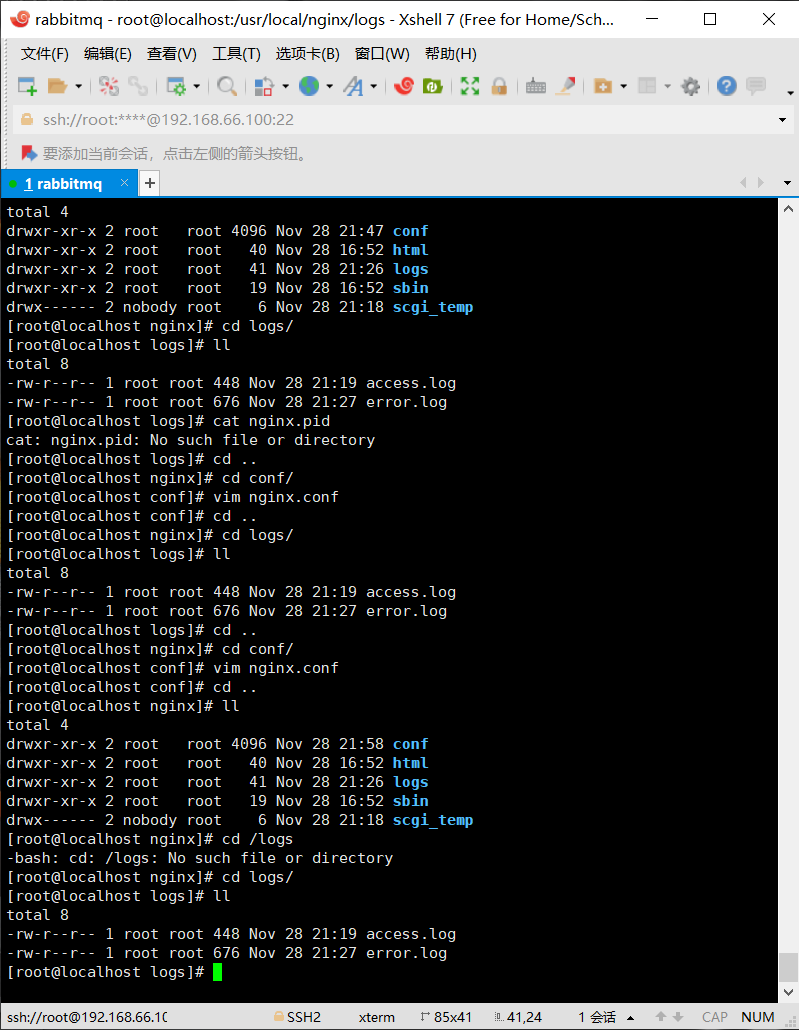Open the color scheme icon

coord(264,86)
